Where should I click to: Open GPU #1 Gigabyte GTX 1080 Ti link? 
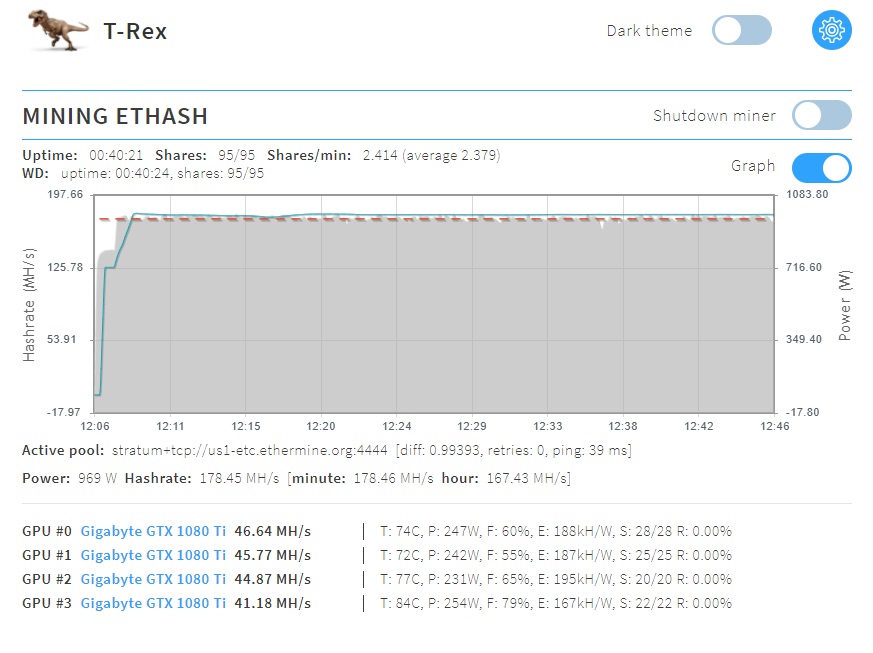point(153,555)
